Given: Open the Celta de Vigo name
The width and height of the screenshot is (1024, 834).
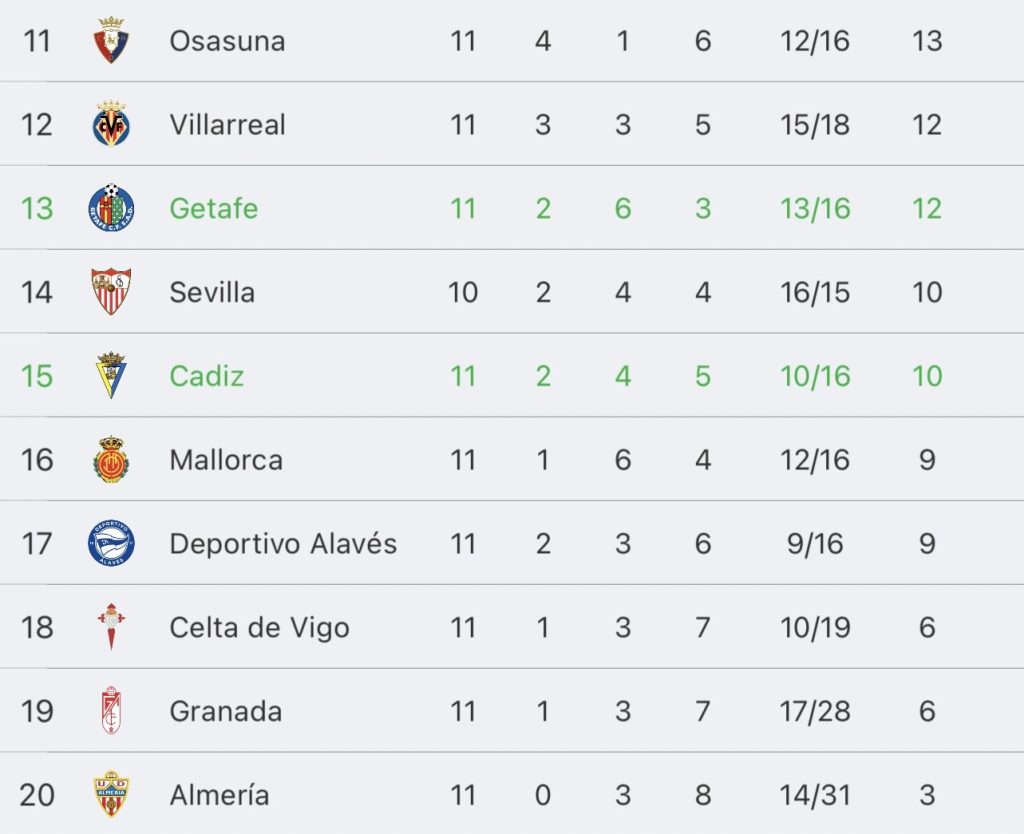Looking at the screenshot, I should point(259,628).
